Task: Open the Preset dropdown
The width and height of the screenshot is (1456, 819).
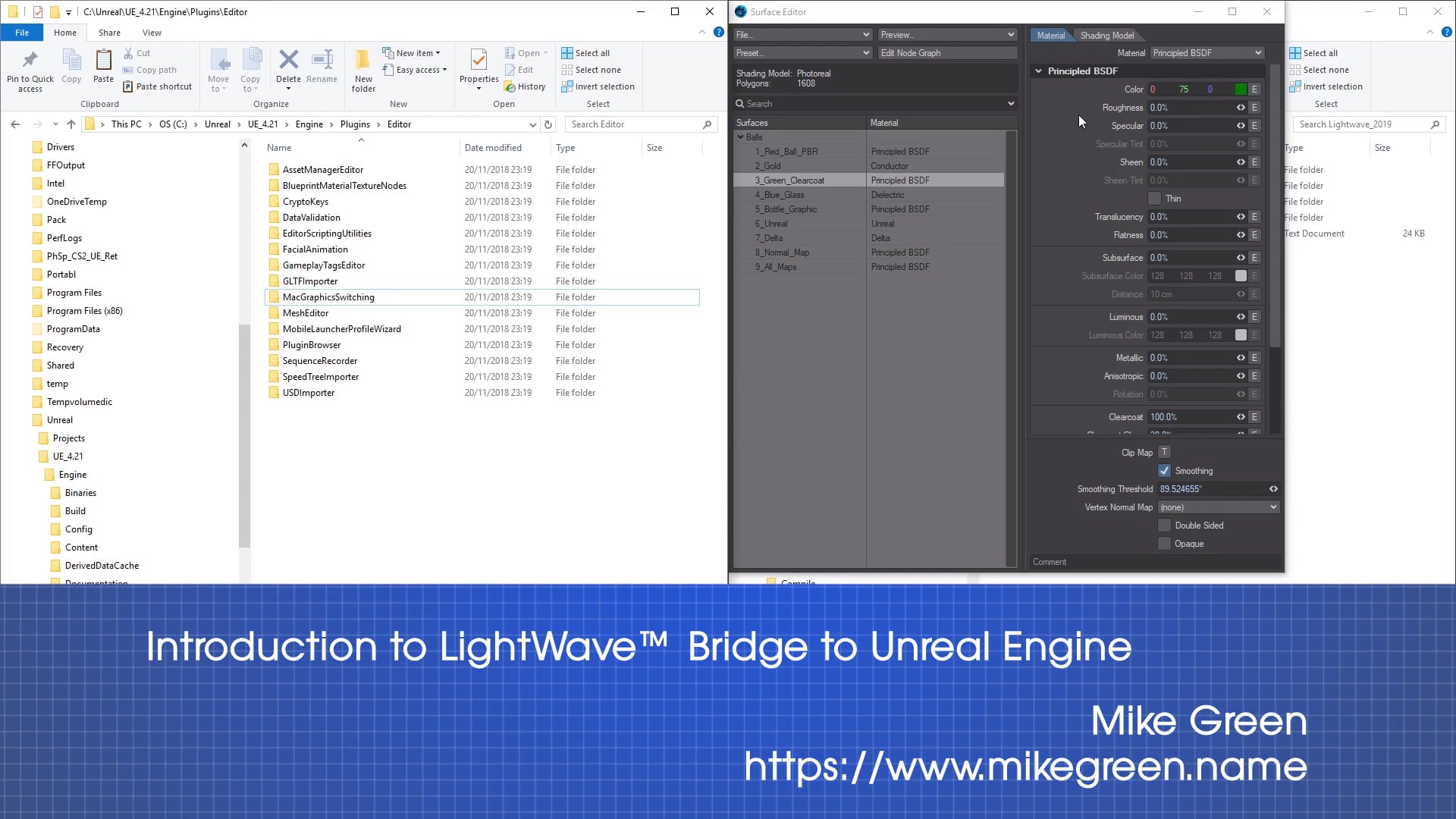Action: [802, 53]
